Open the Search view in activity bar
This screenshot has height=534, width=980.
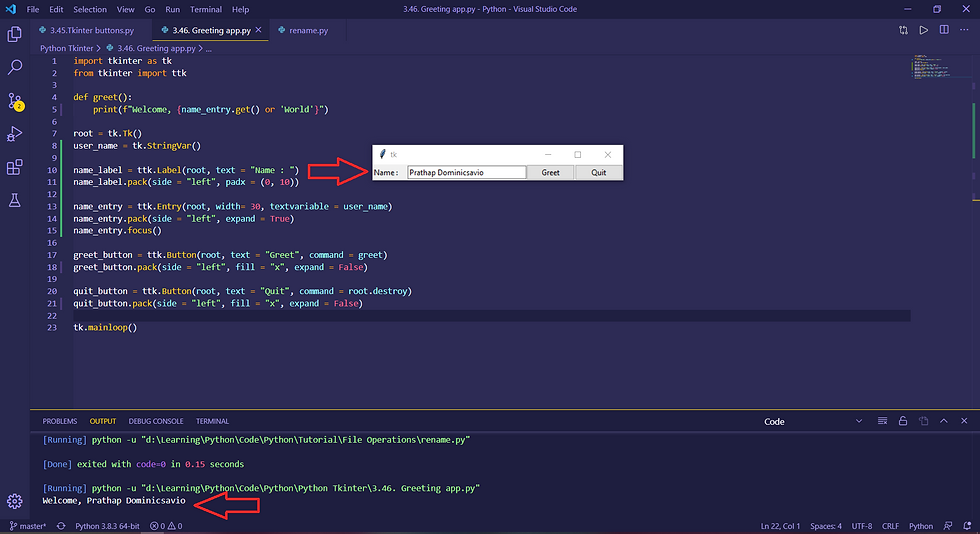coord(14,67)
